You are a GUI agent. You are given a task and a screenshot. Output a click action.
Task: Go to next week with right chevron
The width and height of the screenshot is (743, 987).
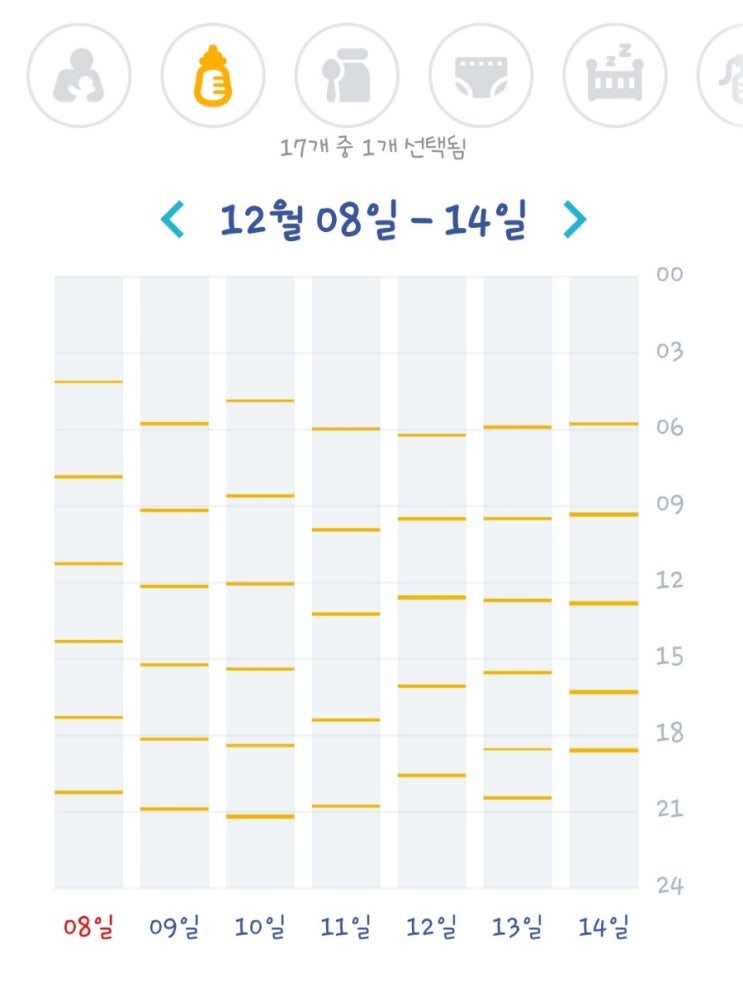(573, 219)
